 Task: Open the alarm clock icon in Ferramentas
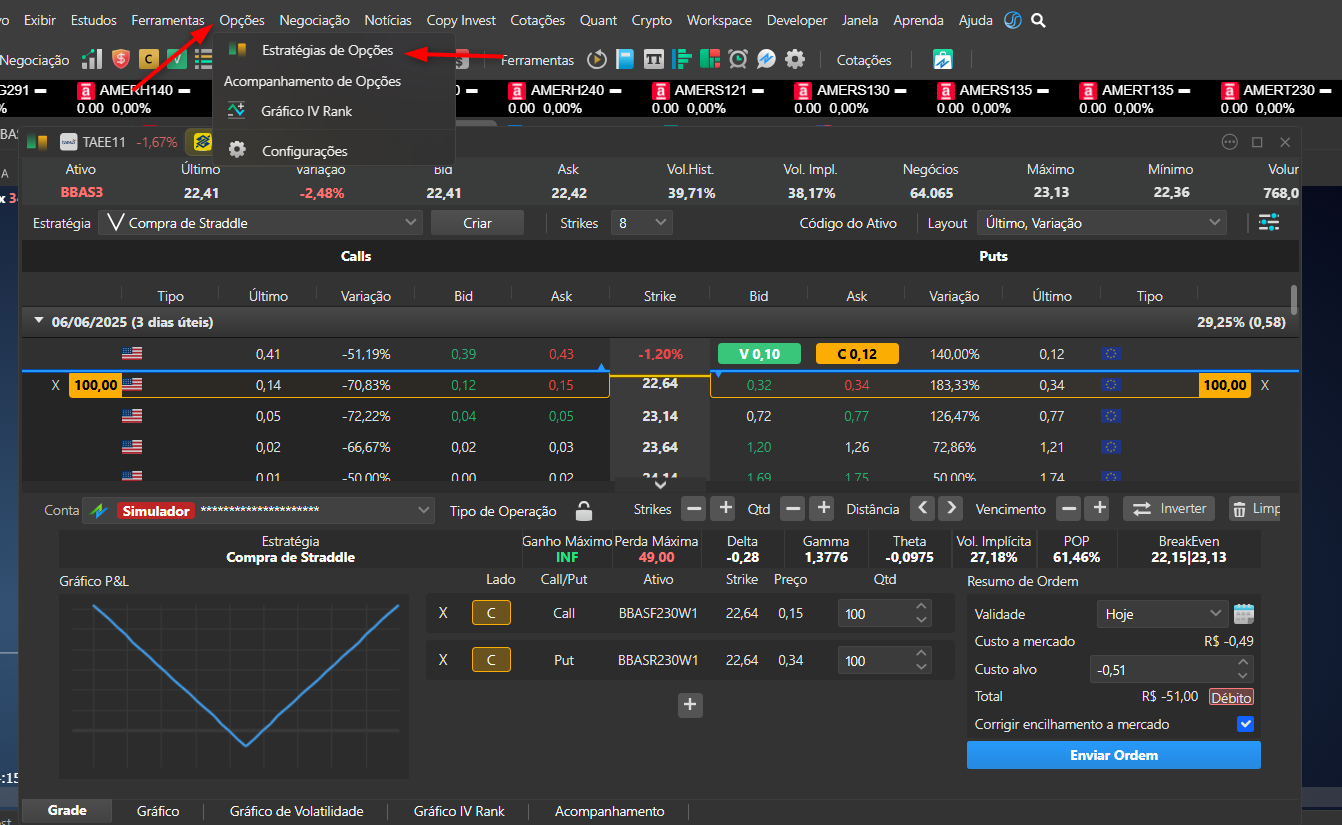738,60
